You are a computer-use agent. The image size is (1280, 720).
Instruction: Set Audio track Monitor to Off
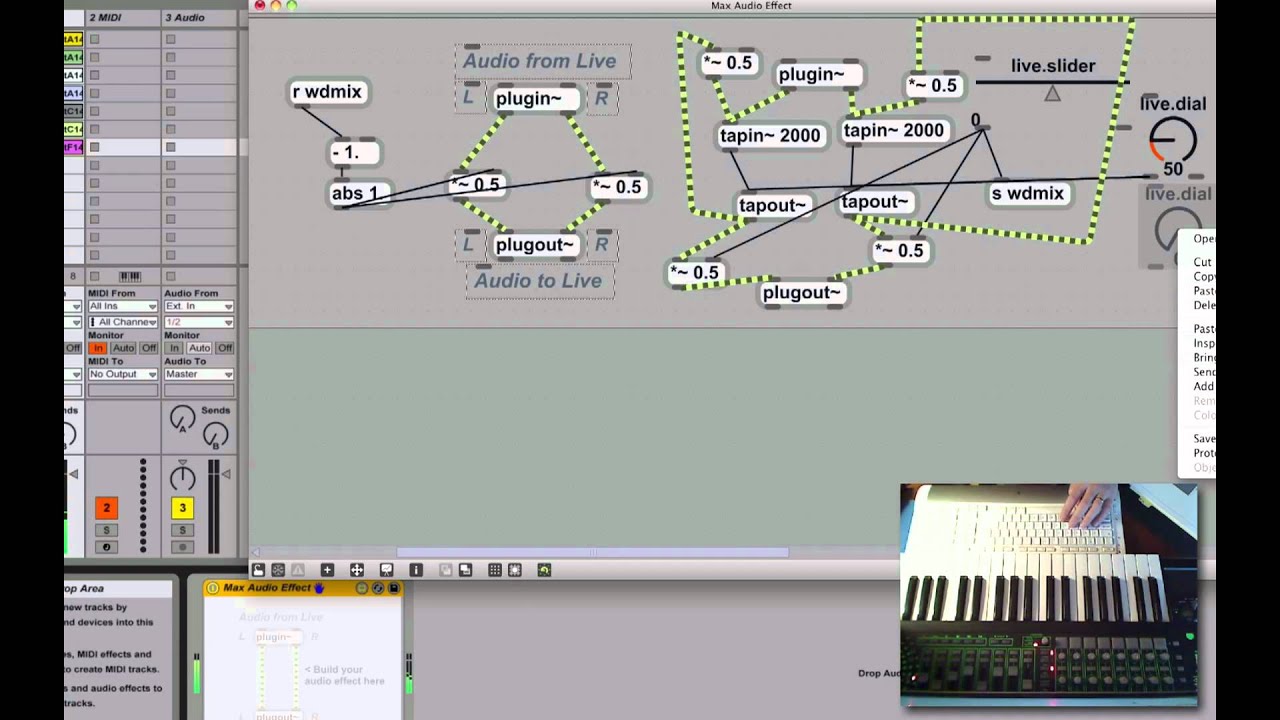(224, 348)
